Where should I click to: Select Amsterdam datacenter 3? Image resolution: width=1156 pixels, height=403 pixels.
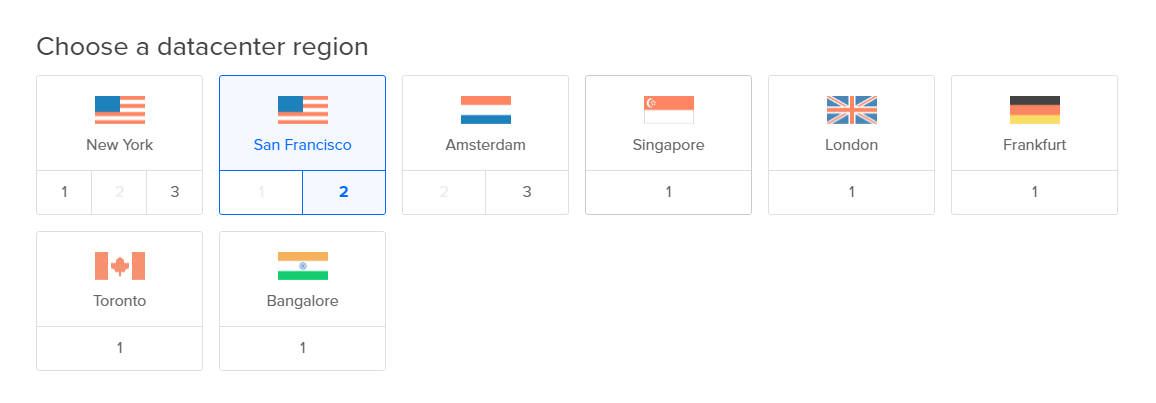pos(527,192)
